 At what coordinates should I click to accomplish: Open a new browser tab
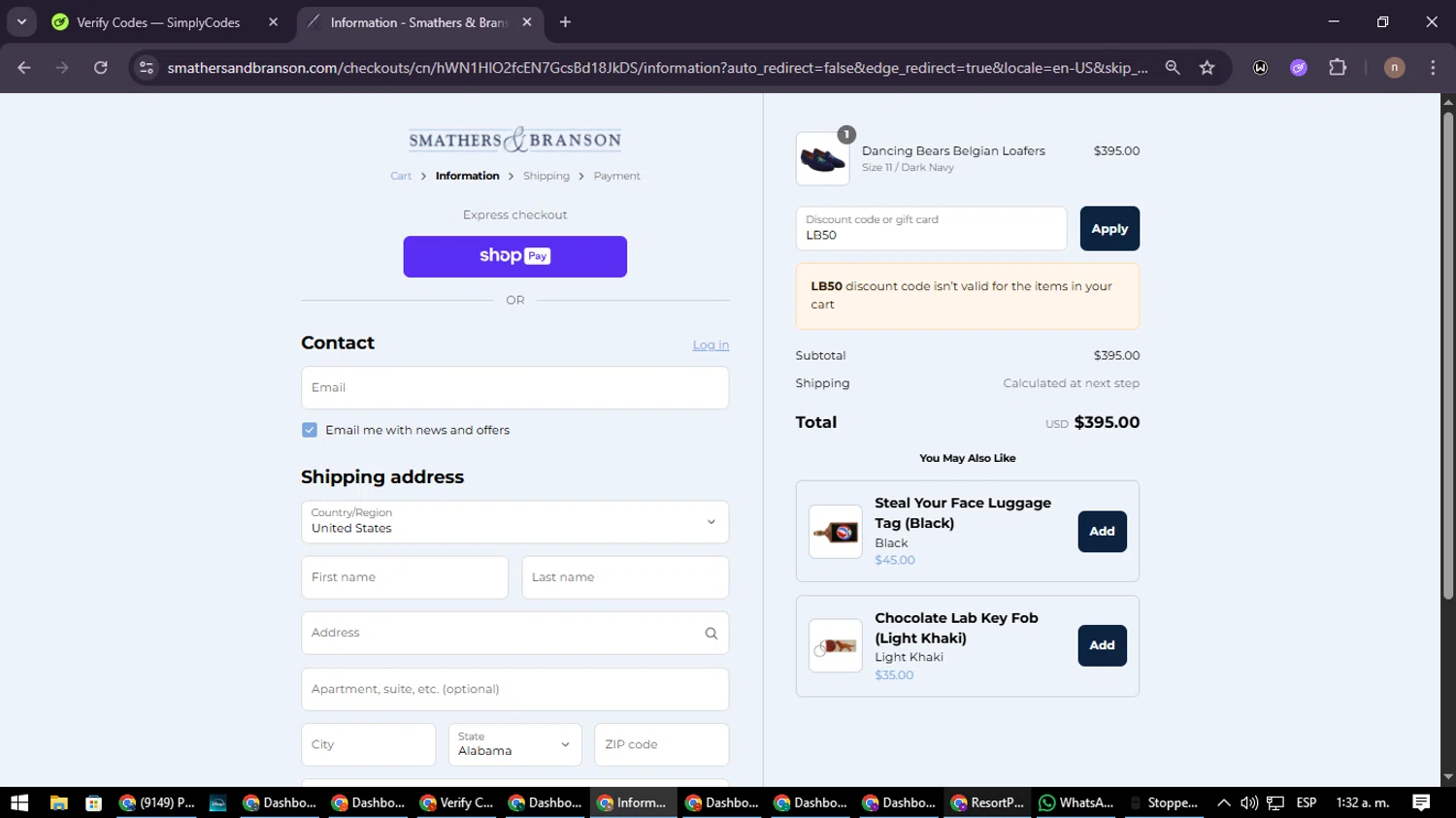pyautogui.click(x=565, y=22)
